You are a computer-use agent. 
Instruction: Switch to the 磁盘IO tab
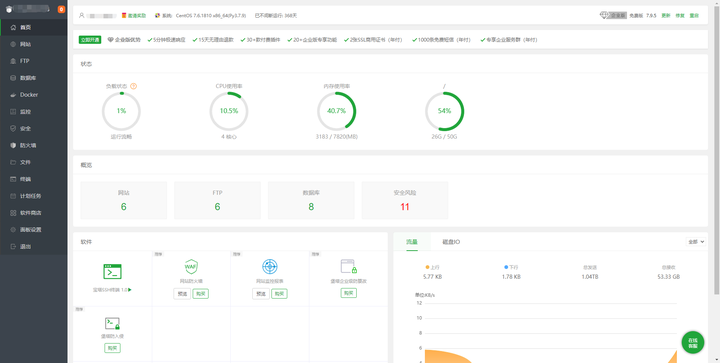pos(451,241)
